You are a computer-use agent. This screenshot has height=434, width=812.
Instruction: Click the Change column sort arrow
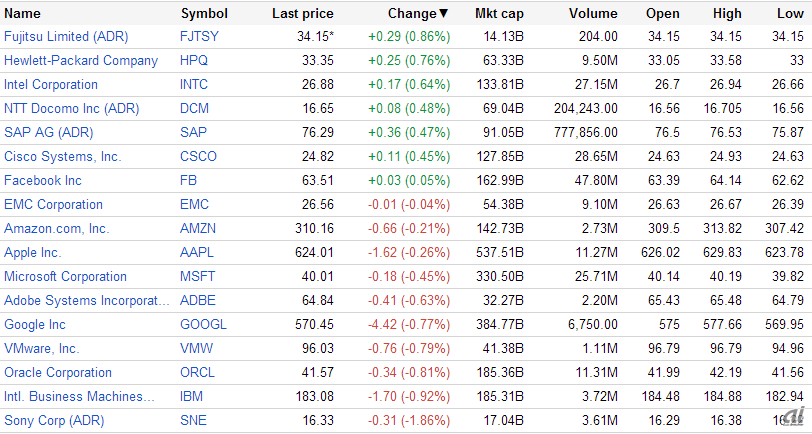444,14
